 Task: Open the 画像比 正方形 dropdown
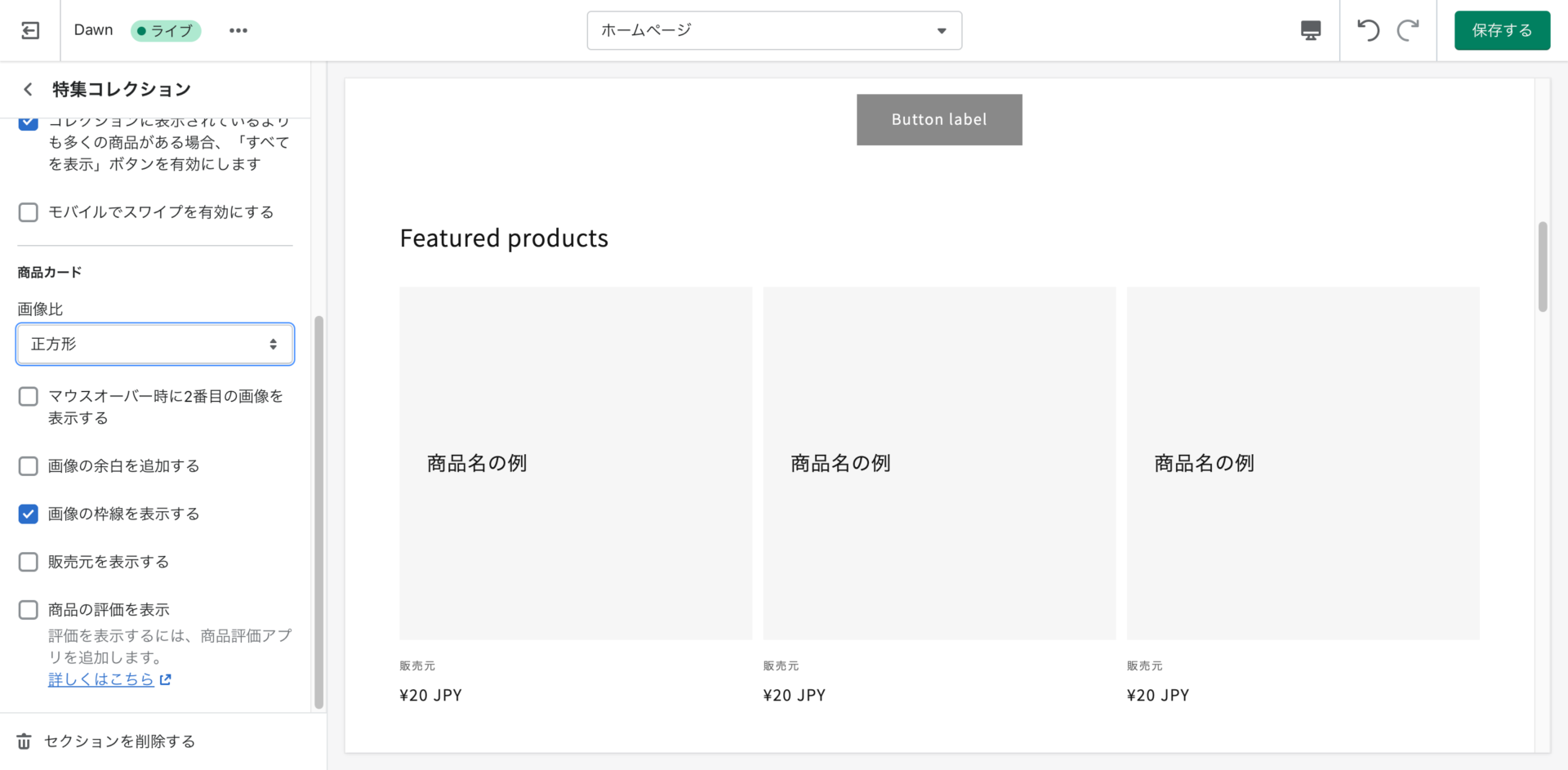155,345
